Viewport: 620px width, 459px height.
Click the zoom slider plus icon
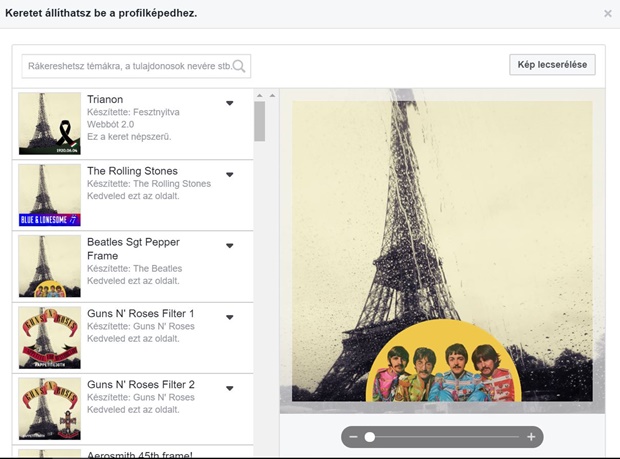(x=531, y=437)
